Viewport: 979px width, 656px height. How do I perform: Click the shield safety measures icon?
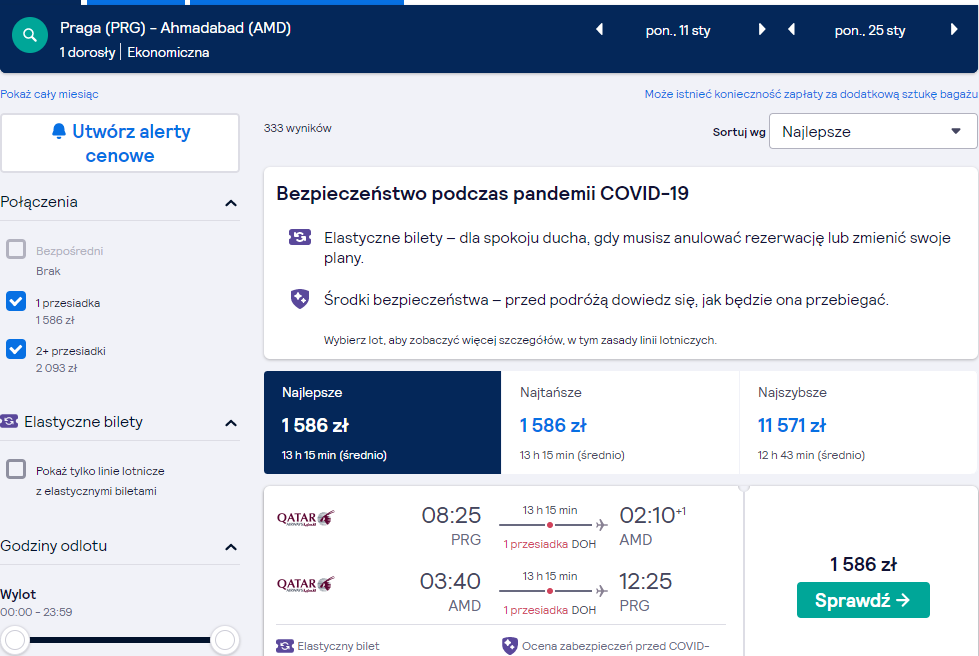(300, 299)
